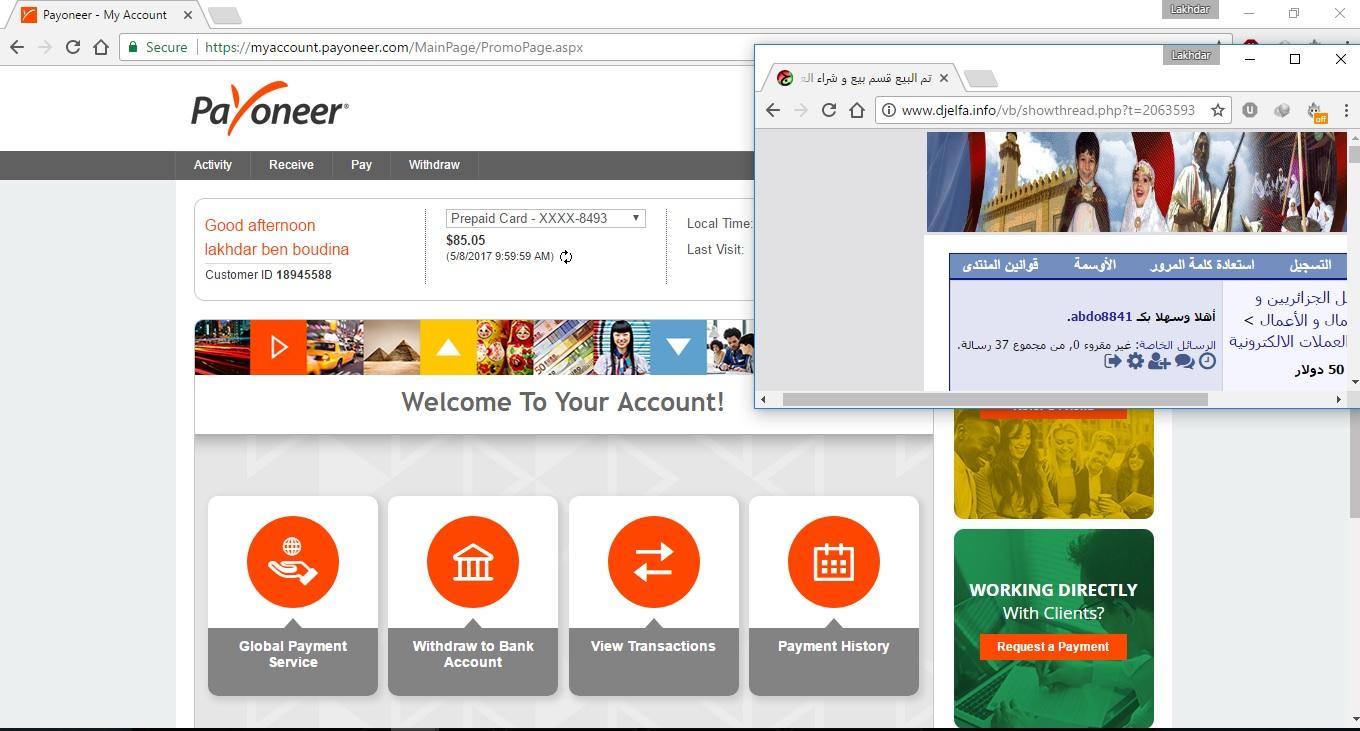
Task: Click the Payoneer logo
Action: coord(270,109)
